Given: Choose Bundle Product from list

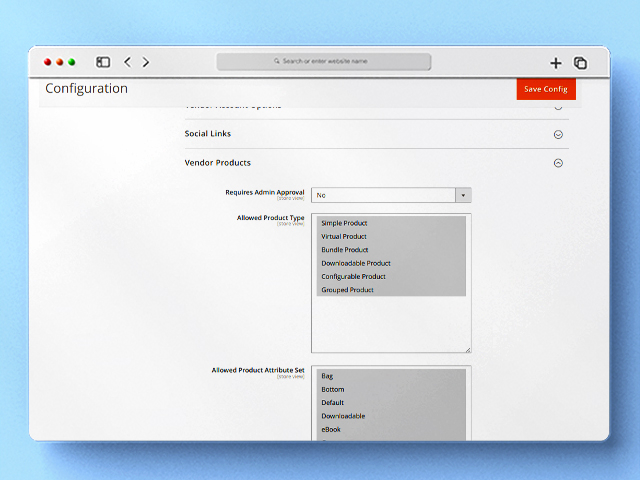Looking at the screenshot, I should pos(345,250).
